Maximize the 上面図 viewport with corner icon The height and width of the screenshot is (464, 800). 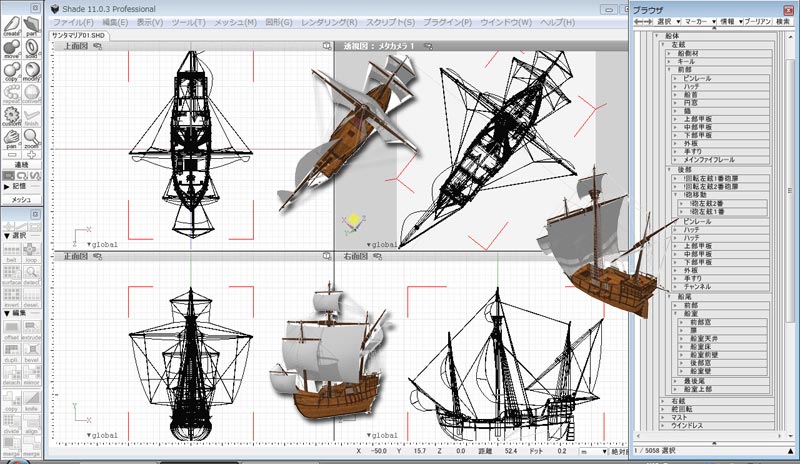coord(326,46)
